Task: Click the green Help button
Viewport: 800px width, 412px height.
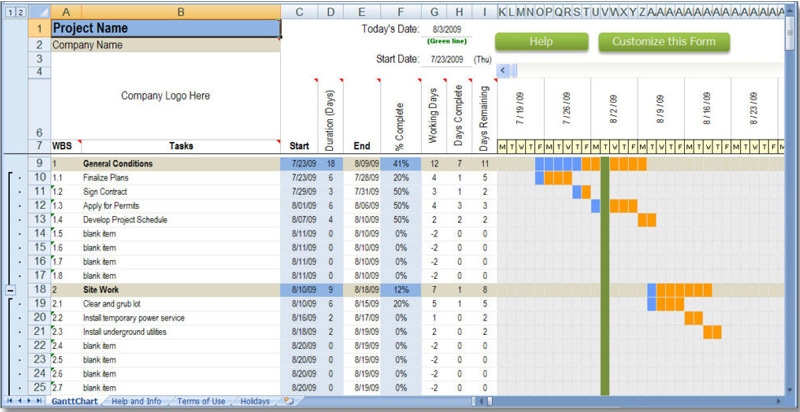Action: pos(541,42)
